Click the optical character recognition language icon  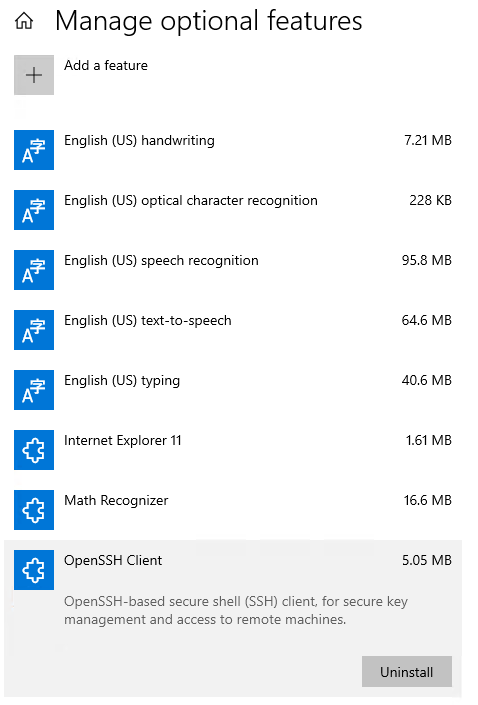pos(34,210)
